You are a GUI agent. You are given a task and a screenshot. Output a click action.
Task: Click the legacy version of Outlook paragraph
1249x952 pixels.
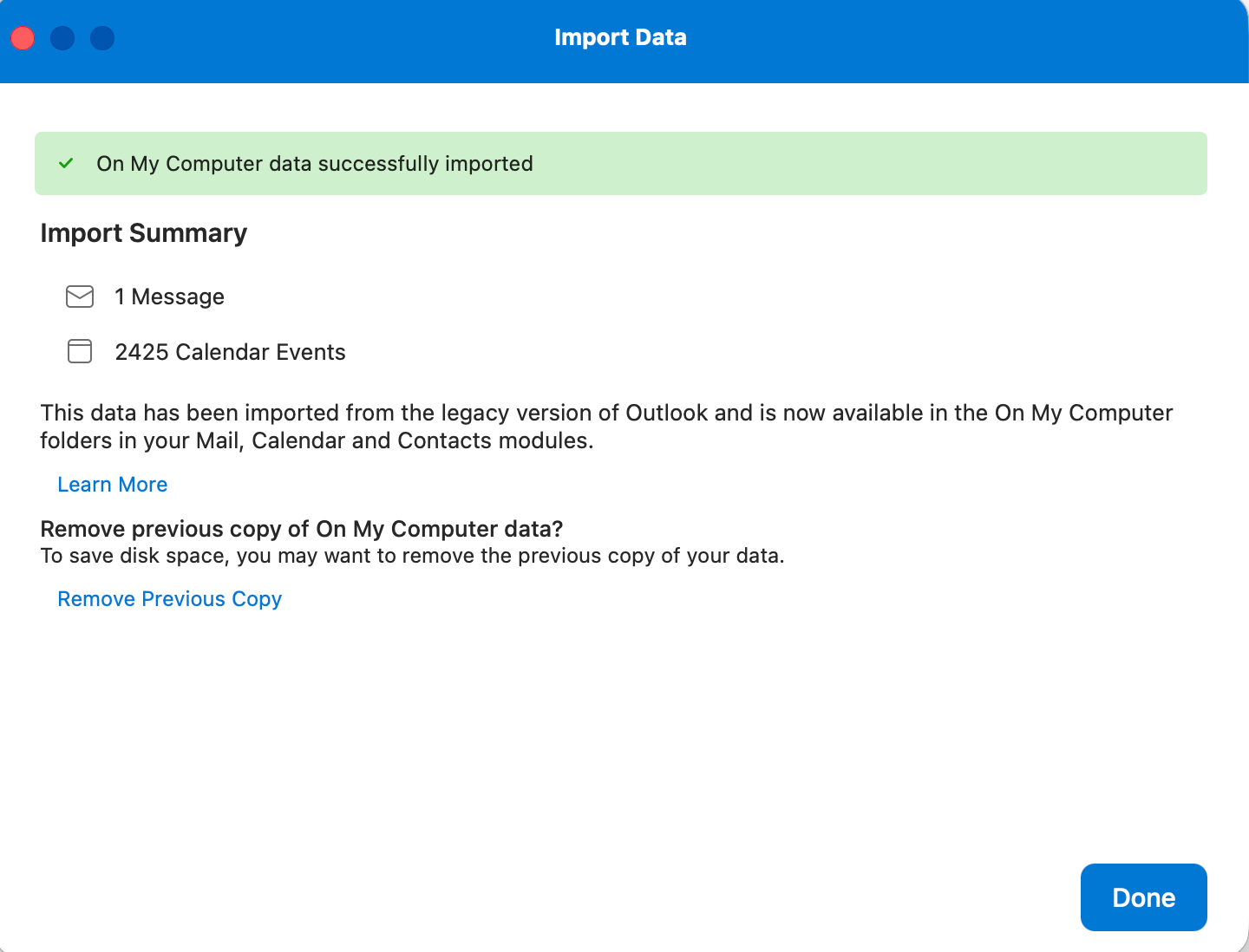[x=606, y=427]
